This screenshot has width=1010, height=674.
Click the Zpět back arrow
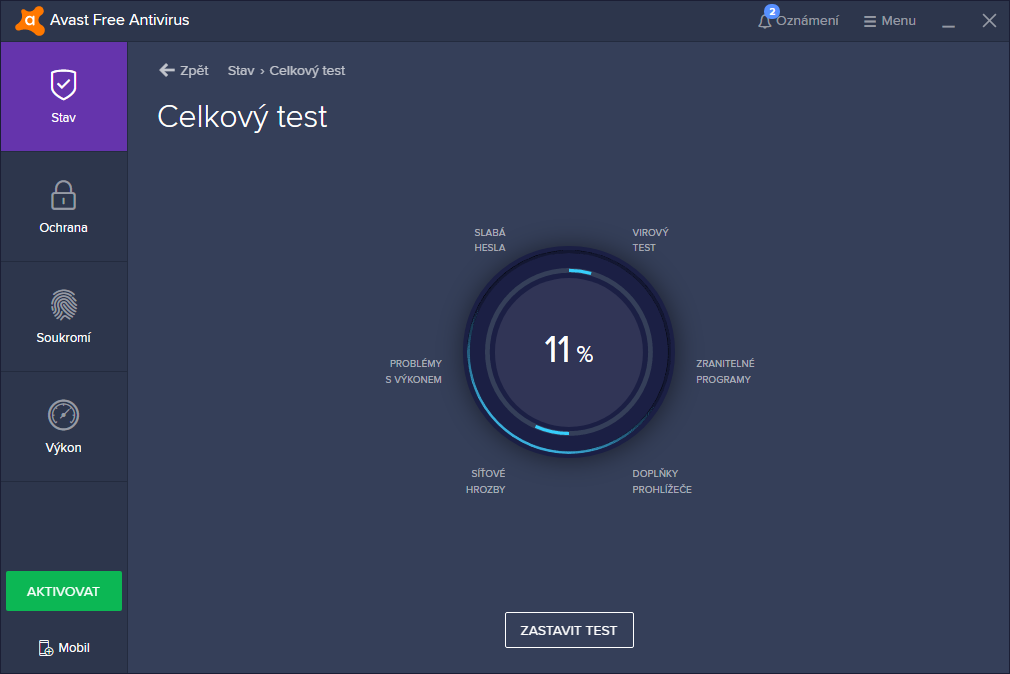coord(167,70)
